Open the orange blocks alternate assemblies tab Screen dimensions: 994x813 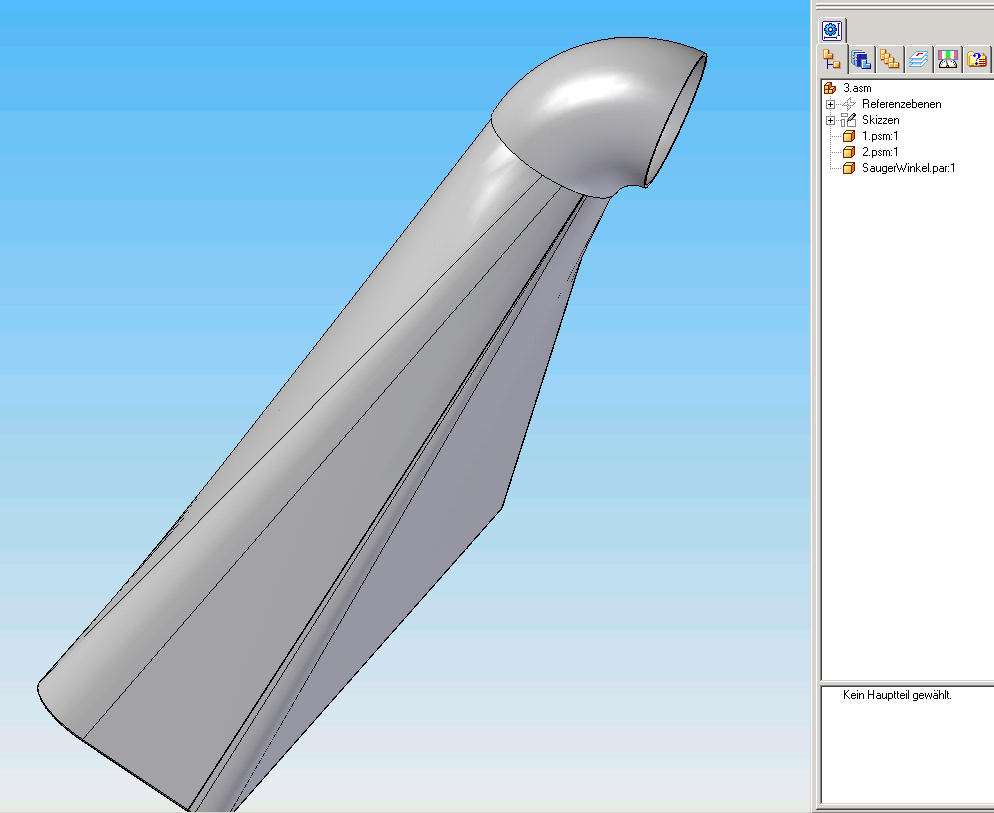coord(889,60)
